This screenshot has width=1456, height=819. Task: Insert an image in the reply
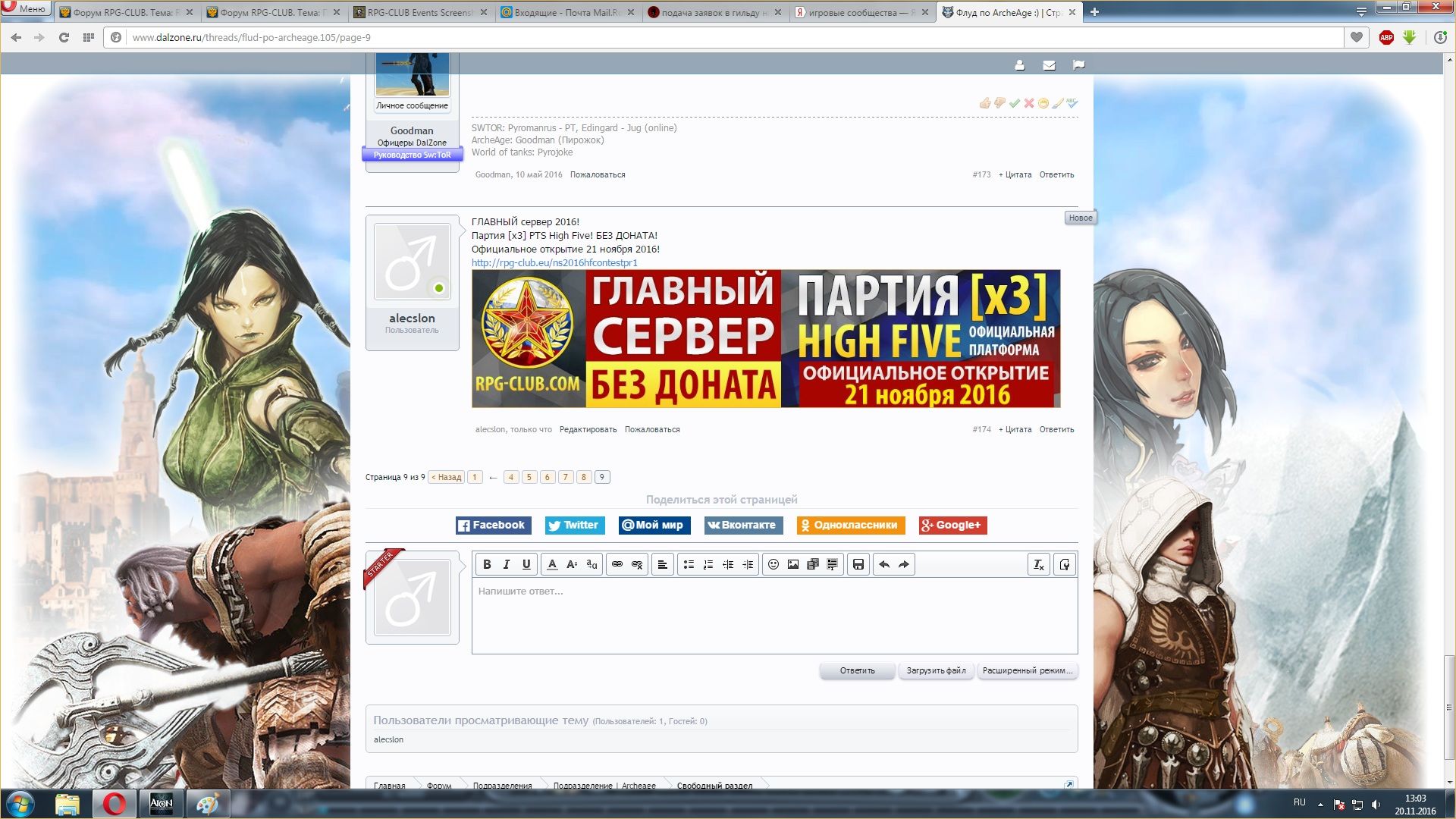click(793, 564)
